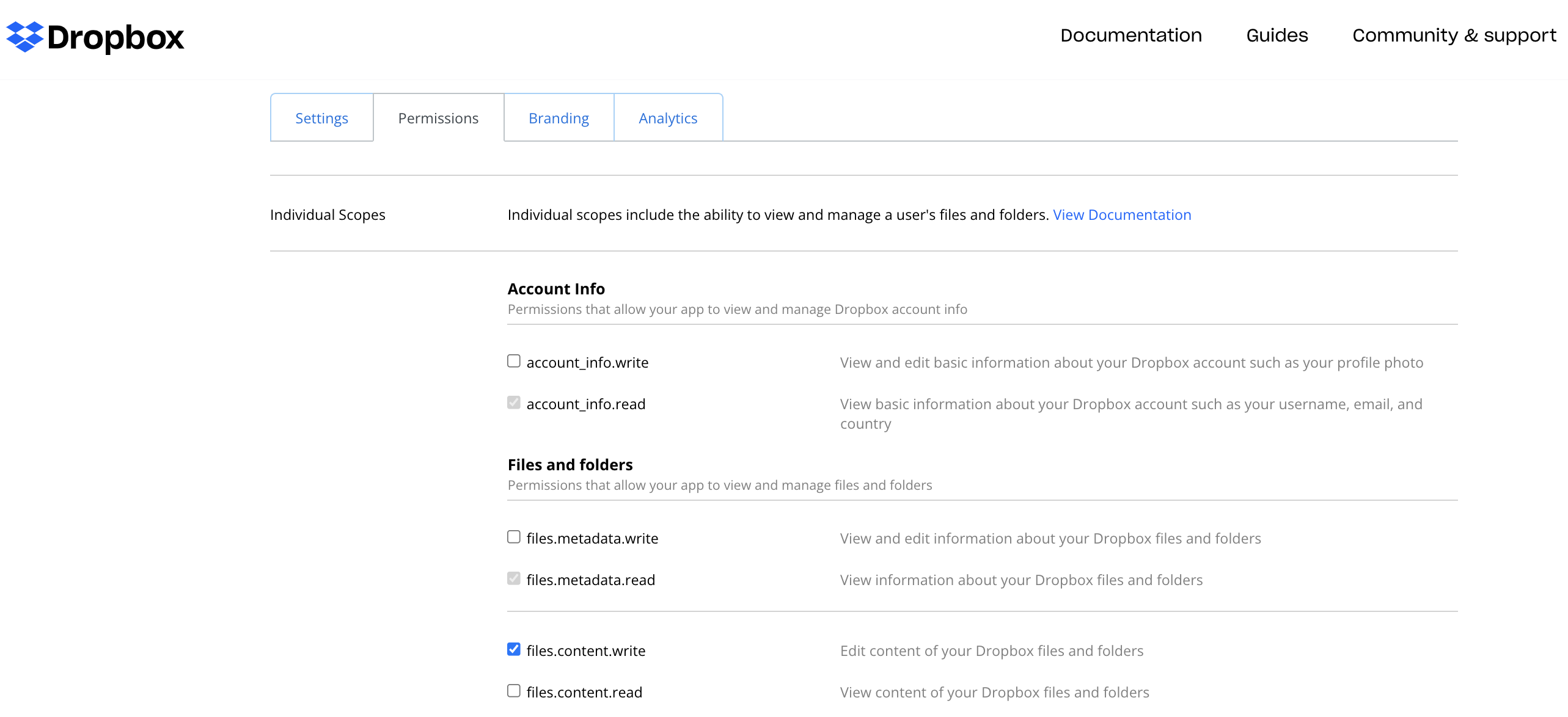
Task: Click the files.content.read label
Action: point(584,692)
